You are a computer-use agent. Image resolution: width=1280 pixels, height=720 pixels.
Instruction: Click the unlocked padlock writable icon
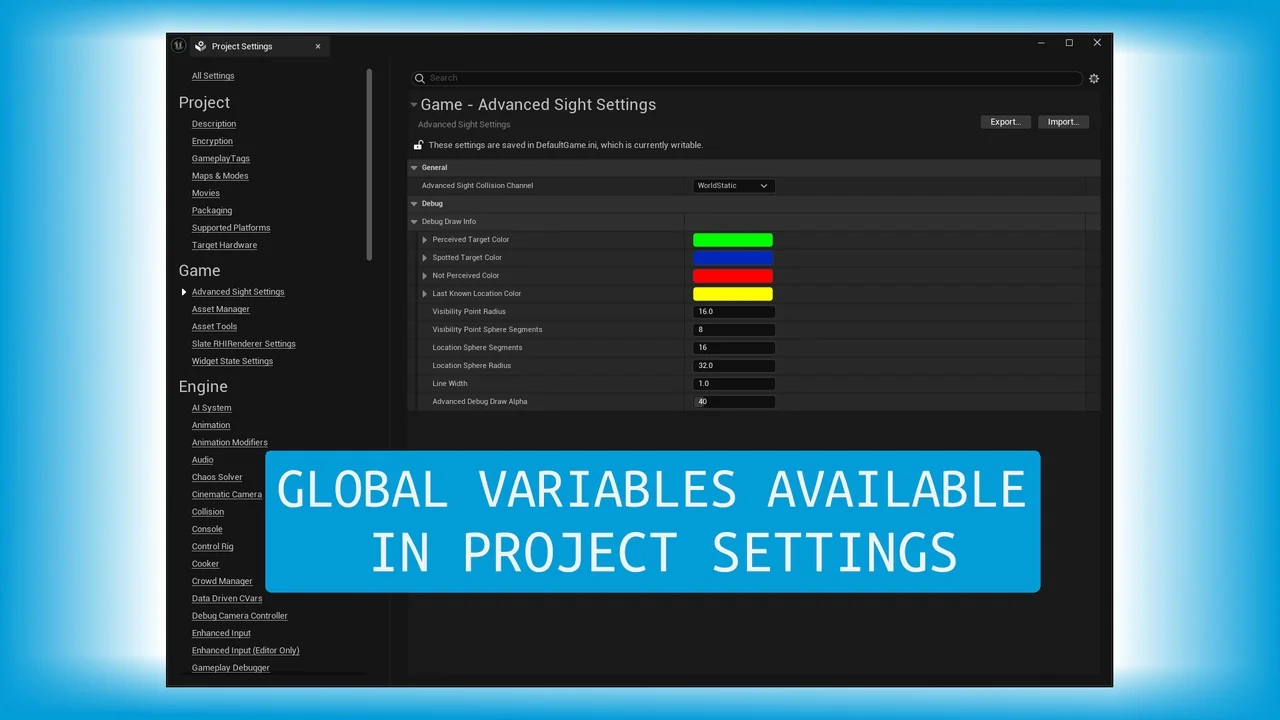click(x=418, y=145)
